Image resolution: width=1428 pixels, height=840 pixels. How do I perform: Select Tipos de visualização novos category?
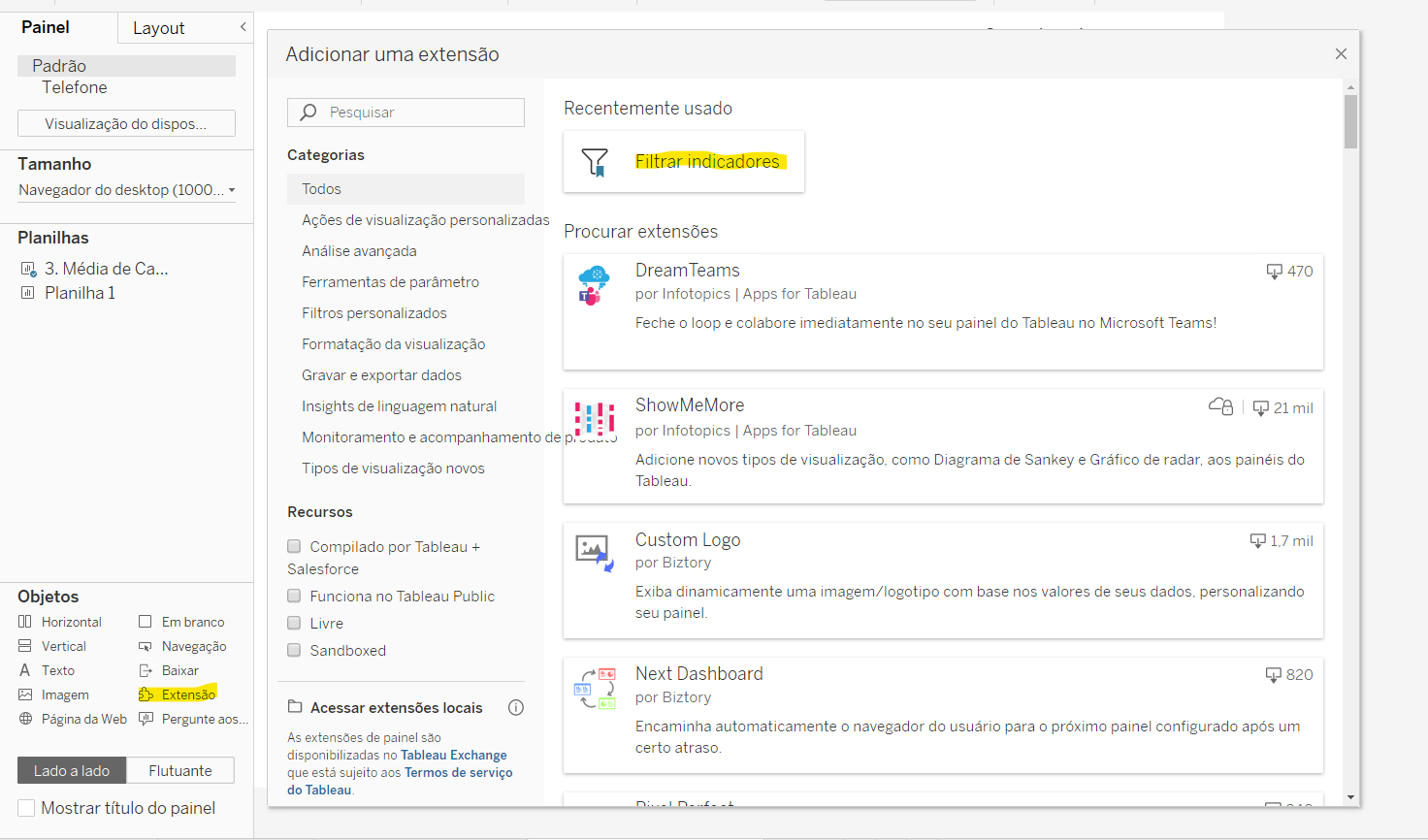click(x=393, y=468)
